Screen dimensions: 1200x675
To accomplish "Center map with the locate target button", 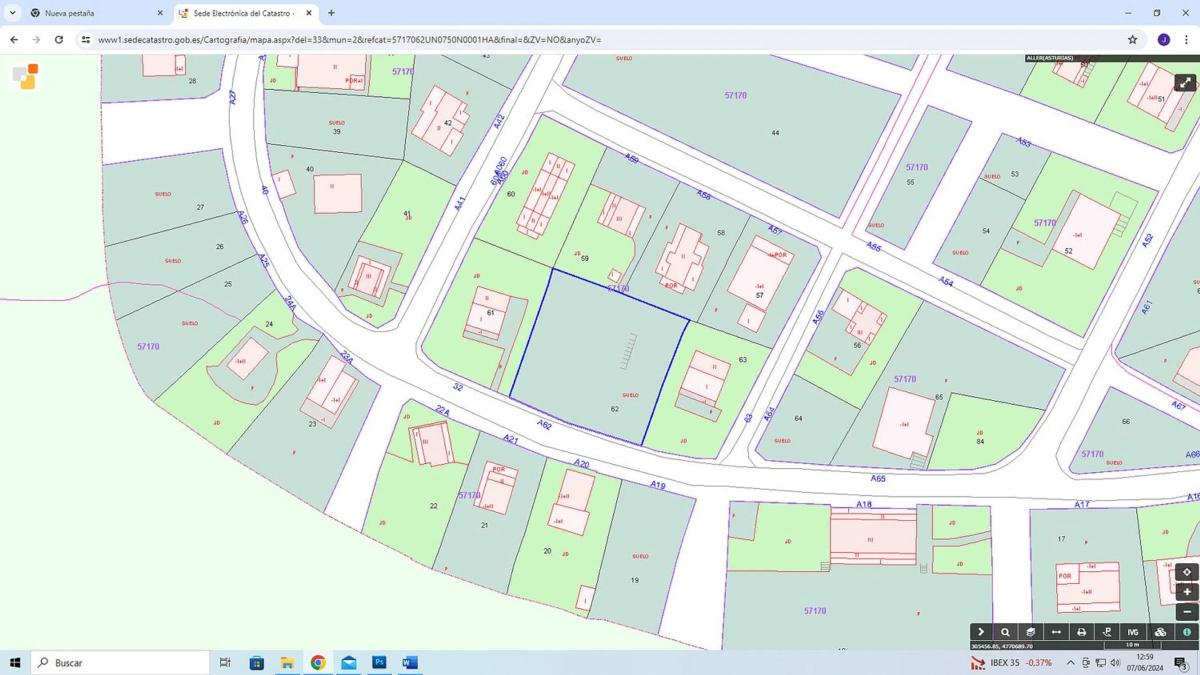I will [x=1187, y=573].
